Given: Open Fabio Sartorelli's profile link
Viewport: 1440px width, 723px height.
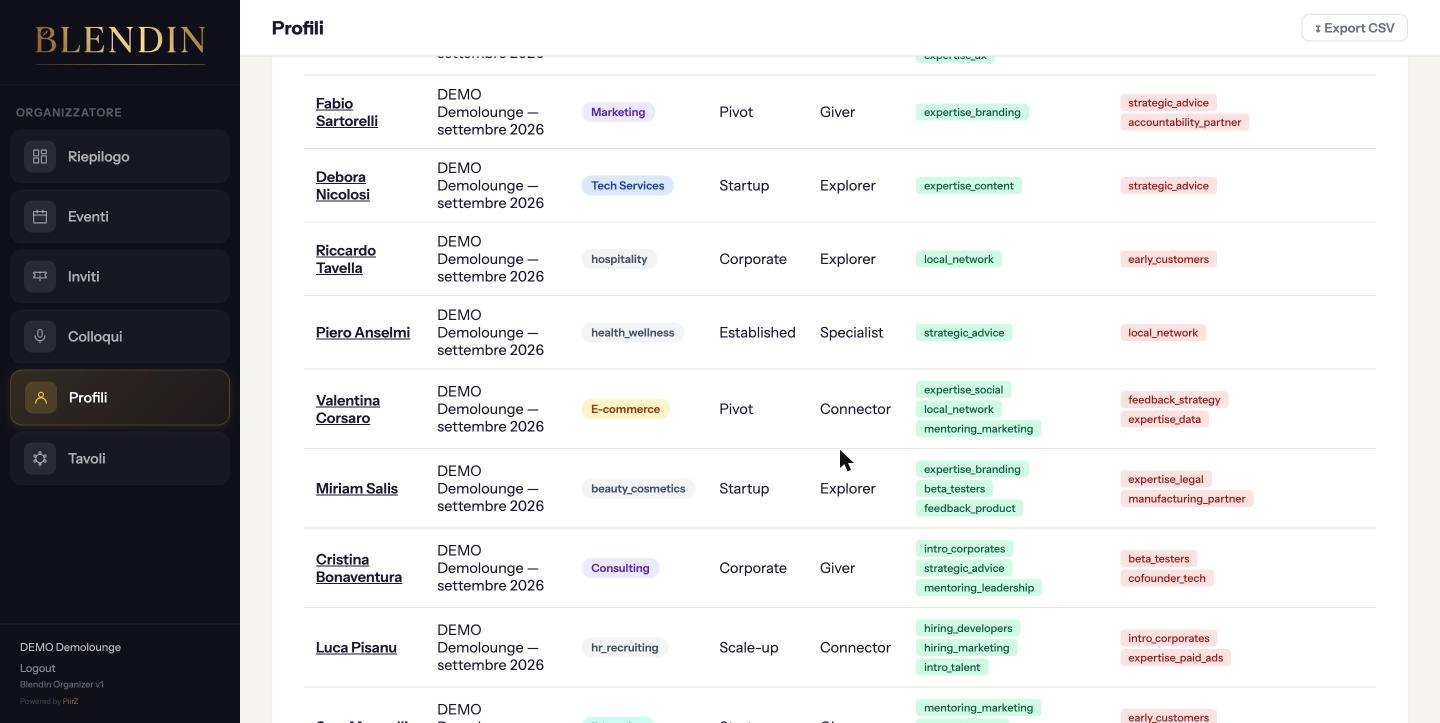Looking at the screenshot, I should tap(347, 112).
